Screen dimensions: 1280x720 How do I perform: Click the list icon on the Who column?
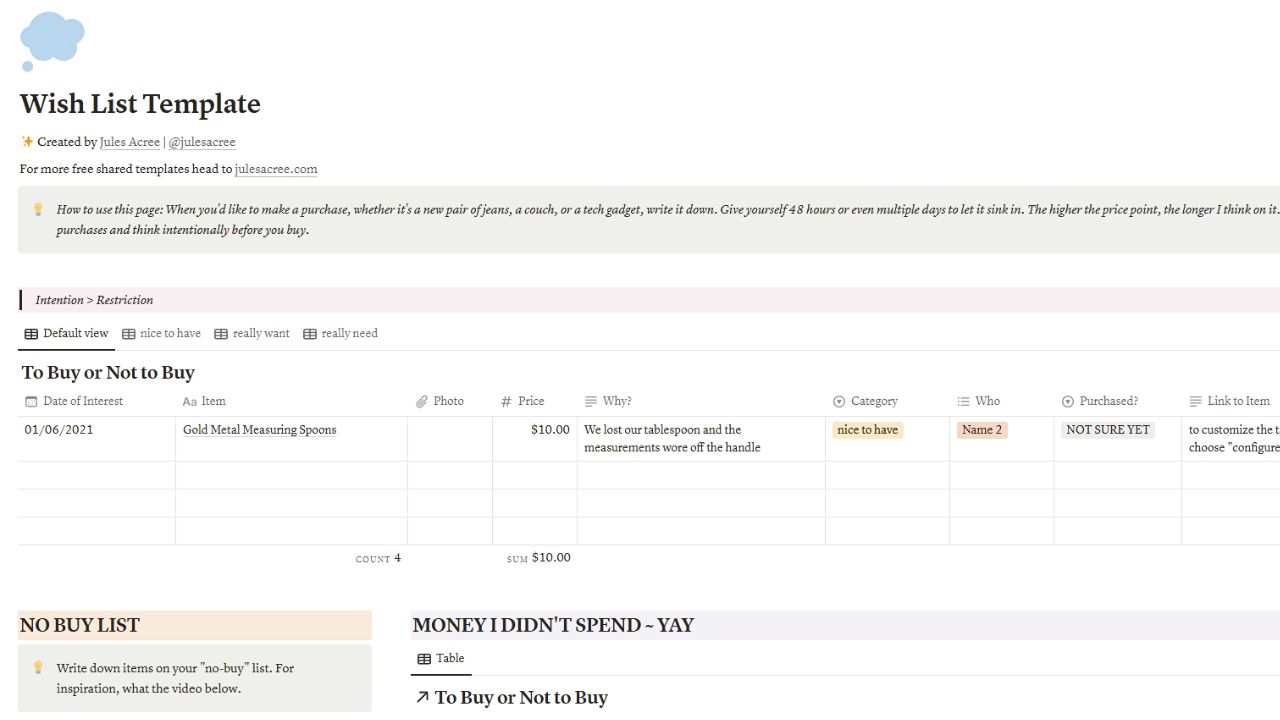click(965, 401)
